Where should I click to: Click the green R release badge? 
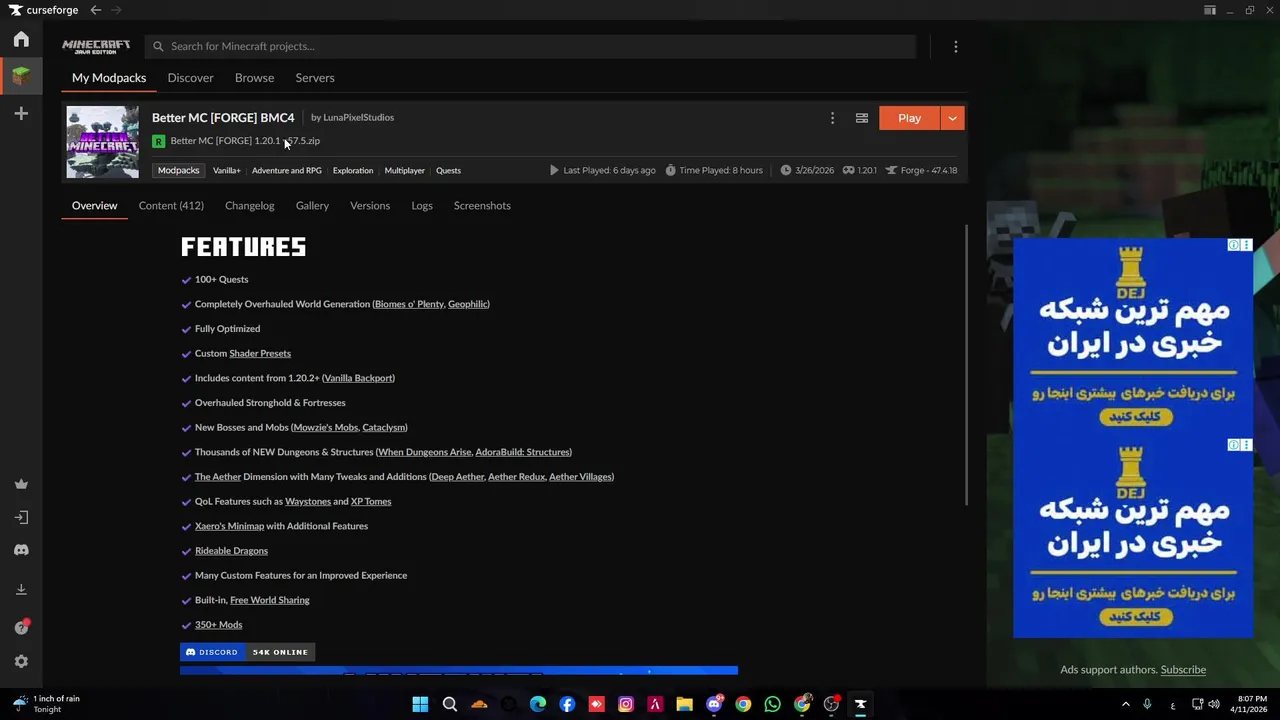[x=158, y=141]
